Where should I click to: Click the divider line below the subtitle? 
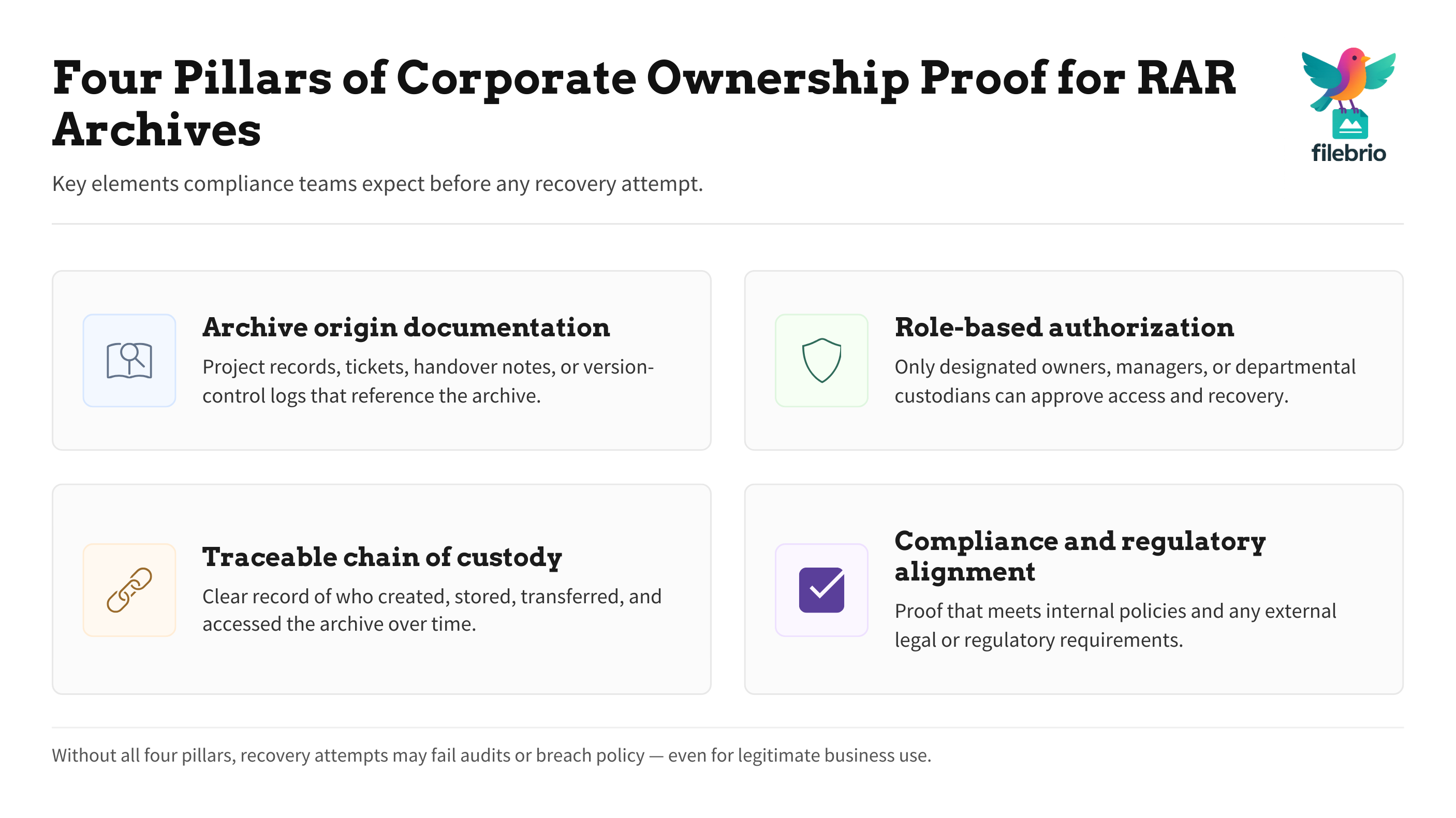tap(727, 224)
